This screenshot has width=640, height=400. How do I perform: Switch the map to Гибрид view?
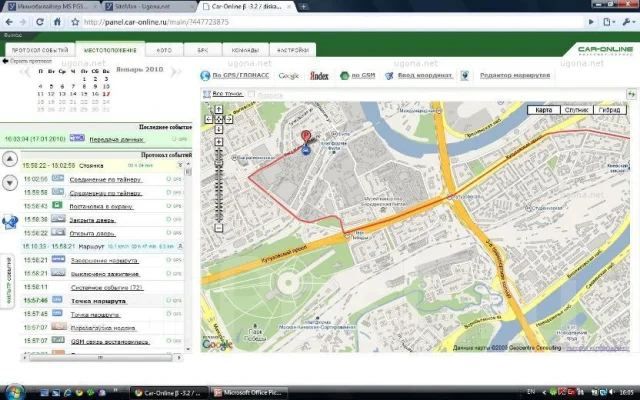(x=609, y=110)
